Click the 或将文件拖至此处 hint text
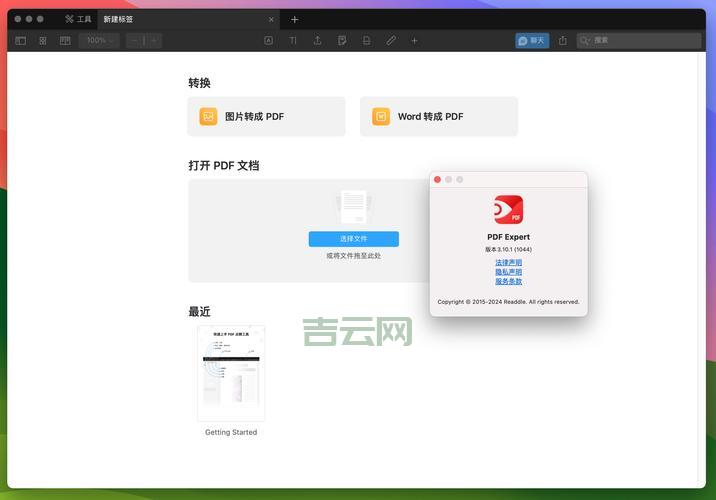The image size is (716, 500). coord(353,256)
